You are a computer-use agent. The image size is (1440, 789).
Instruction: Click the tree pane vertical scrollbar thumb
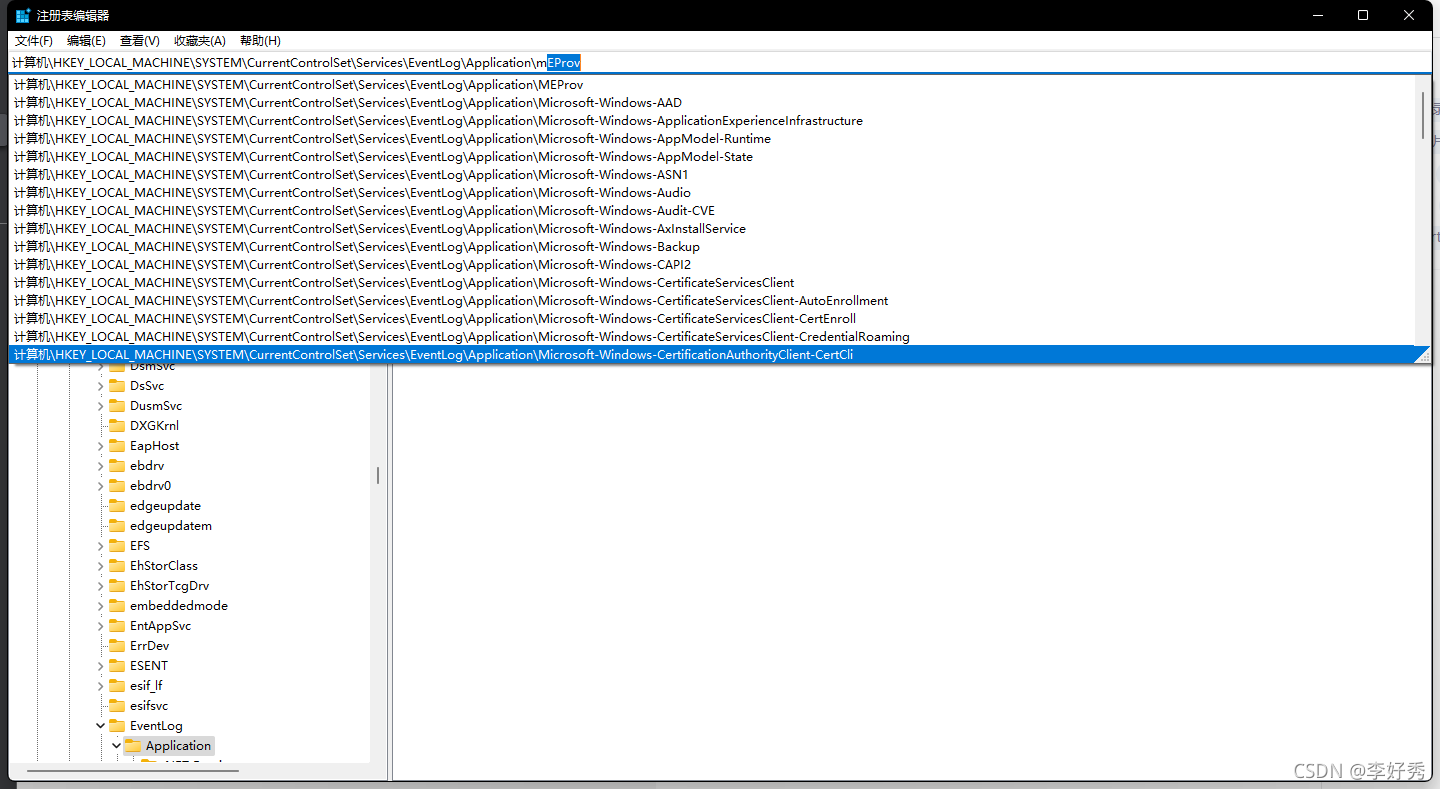pos(378,476)
